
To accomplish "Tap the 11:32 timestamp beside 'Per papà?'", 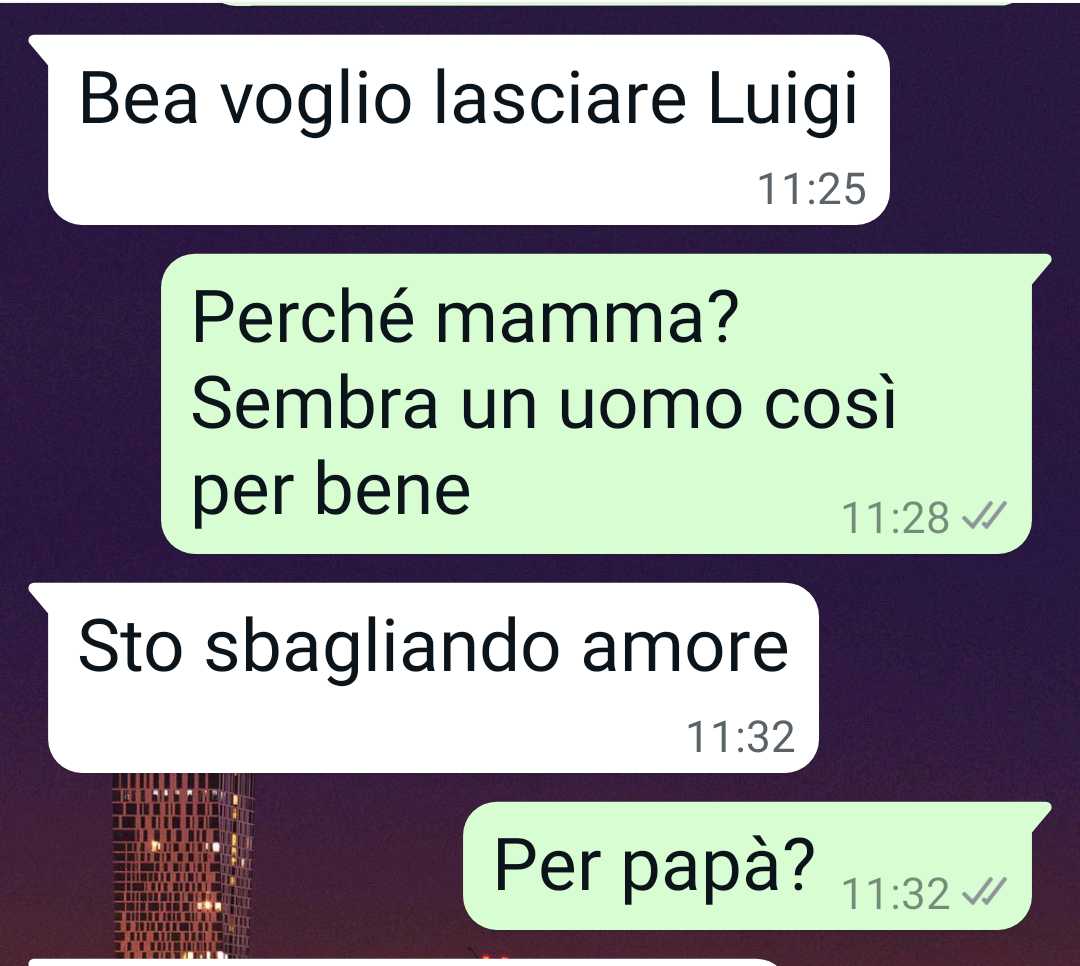I will pos(895,894).
